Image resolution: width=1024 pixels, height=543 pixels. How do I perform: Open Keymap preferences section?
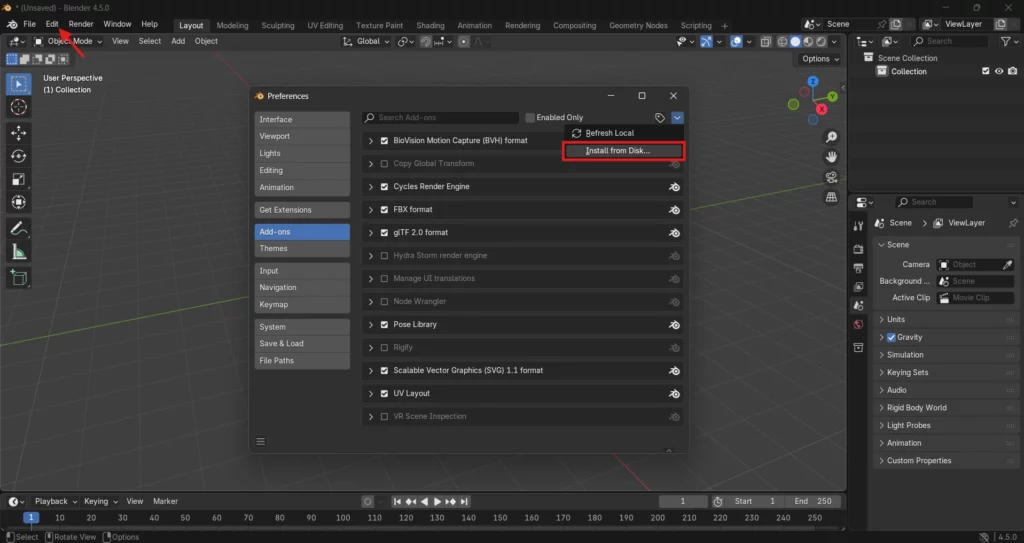click(x=302, y=304)
